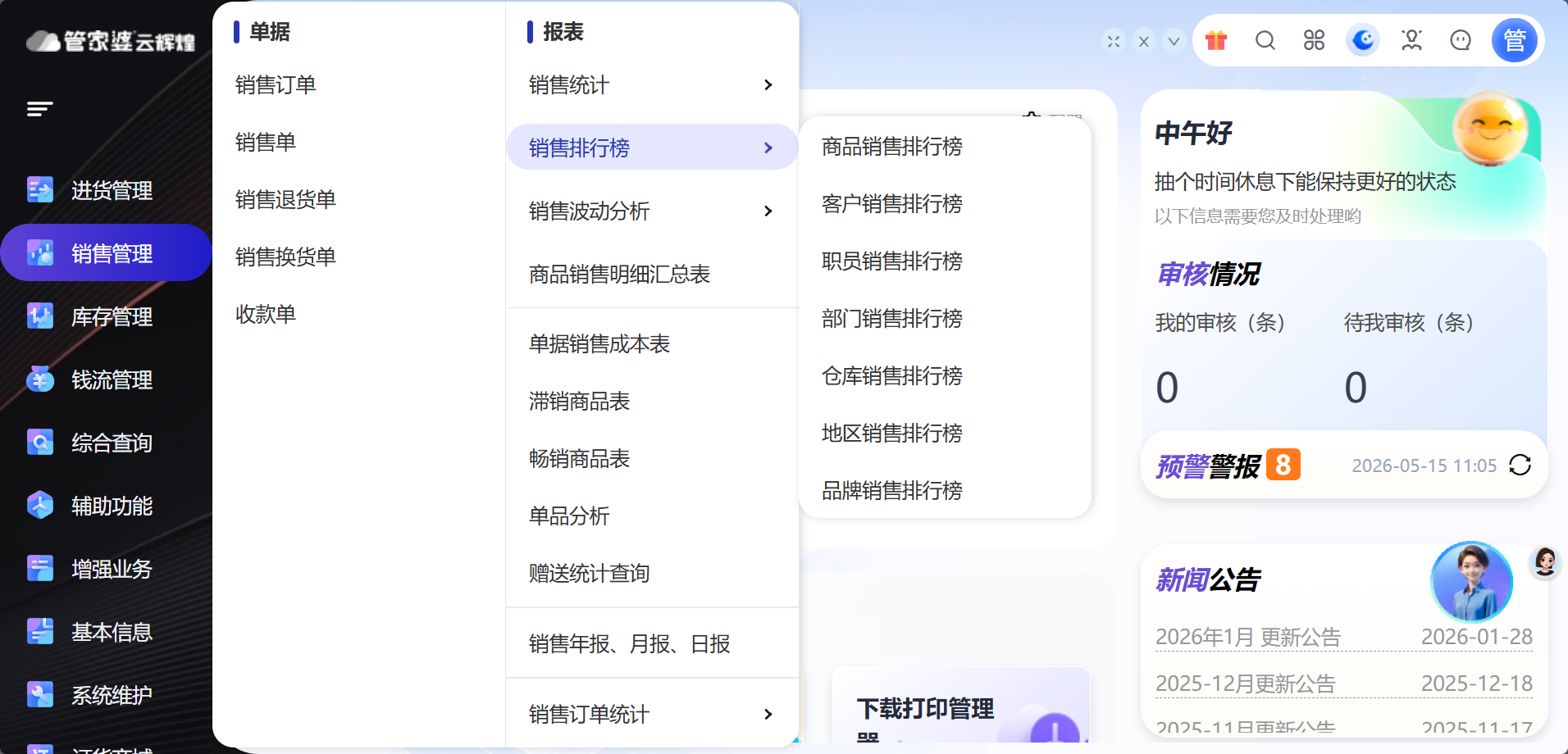Viewport: 1568px width, 754px height.
Task: Open 销售年报、月报、日报 report
Action: pos(629,644)
